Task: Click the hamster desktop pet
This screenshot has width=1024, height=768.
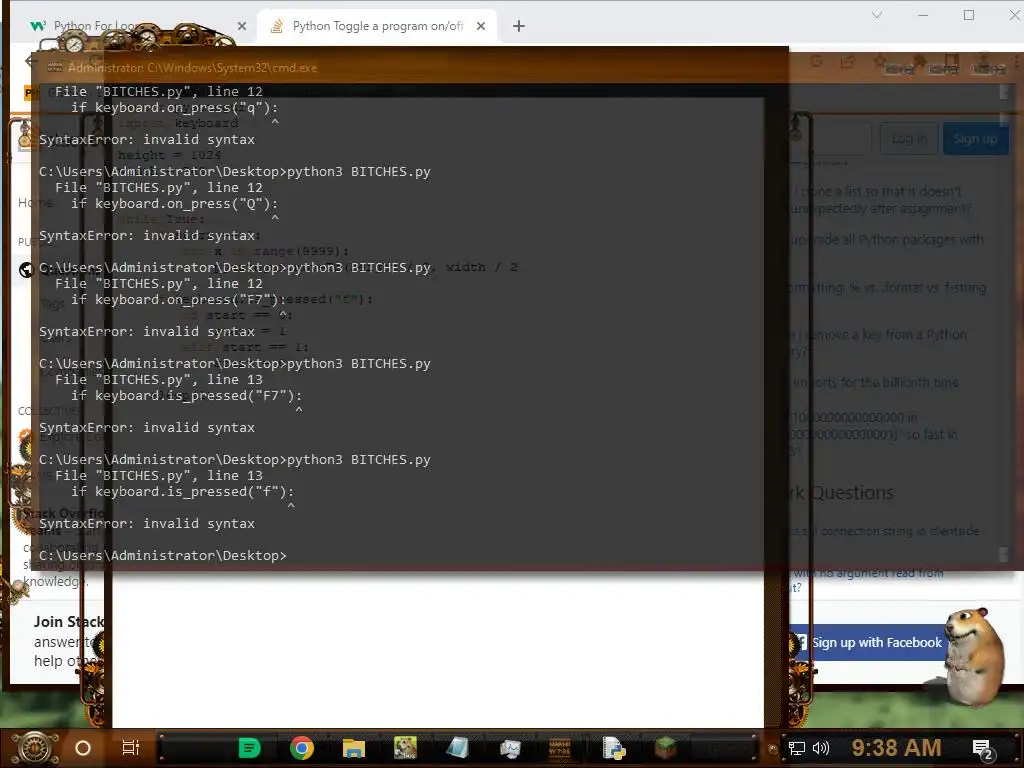Action: (974, 656)
